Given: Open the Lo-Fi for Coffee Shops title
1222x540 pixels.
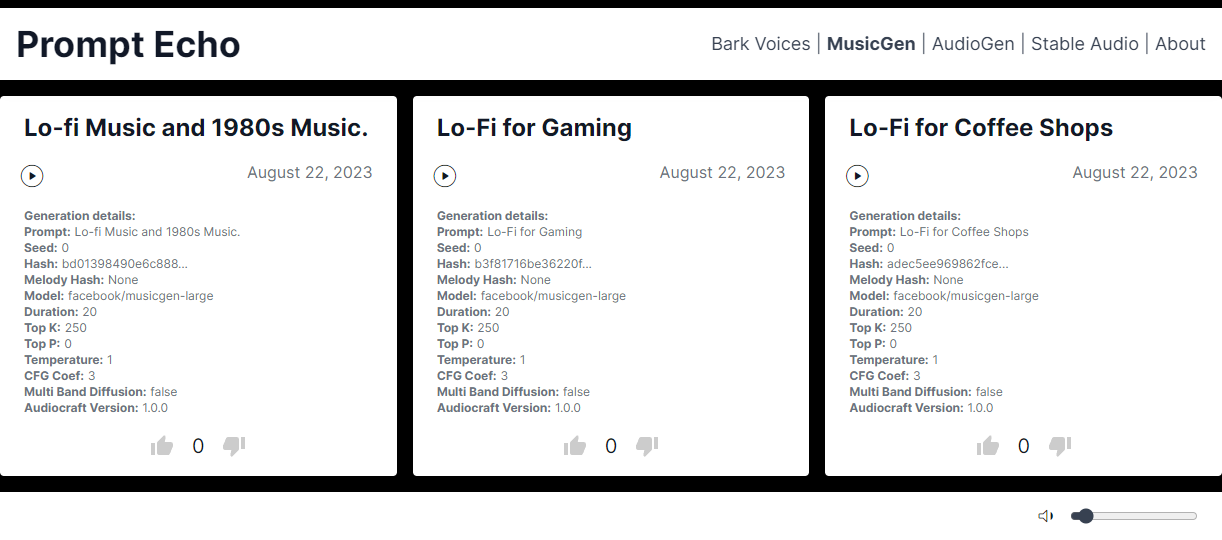Looking at the screenshot, I should [x=980, y=128].
